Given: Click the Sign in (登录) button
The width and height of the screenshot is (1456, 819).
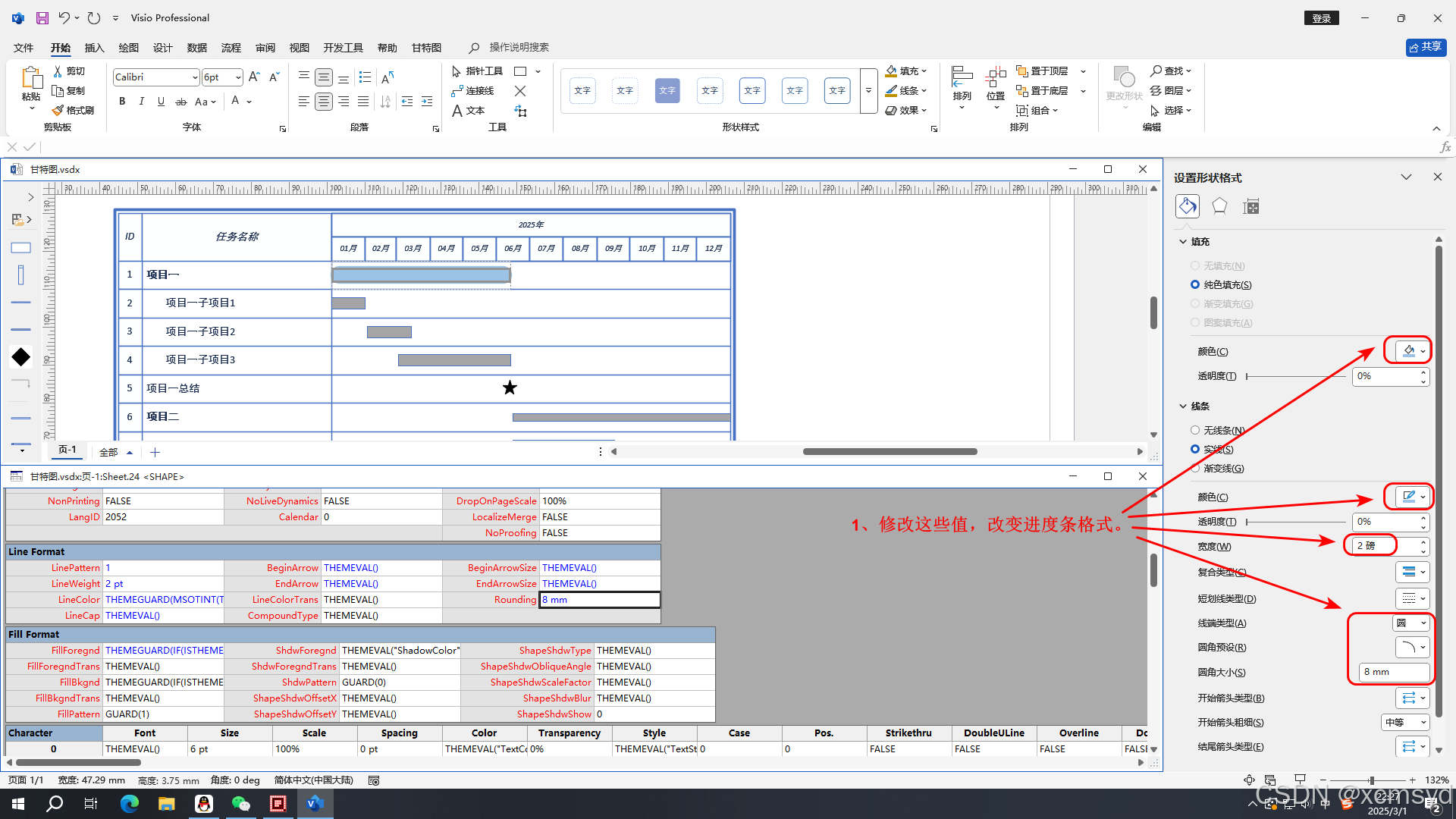Looking at the screenshot, I should [x=1322, y=18].
